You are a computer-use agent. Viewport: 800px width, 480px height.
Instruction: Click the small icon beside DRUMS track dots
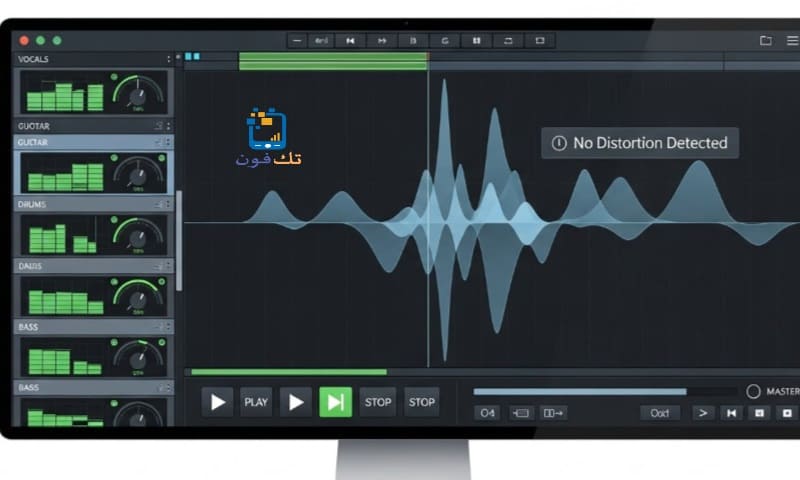(x=159, y=204)
